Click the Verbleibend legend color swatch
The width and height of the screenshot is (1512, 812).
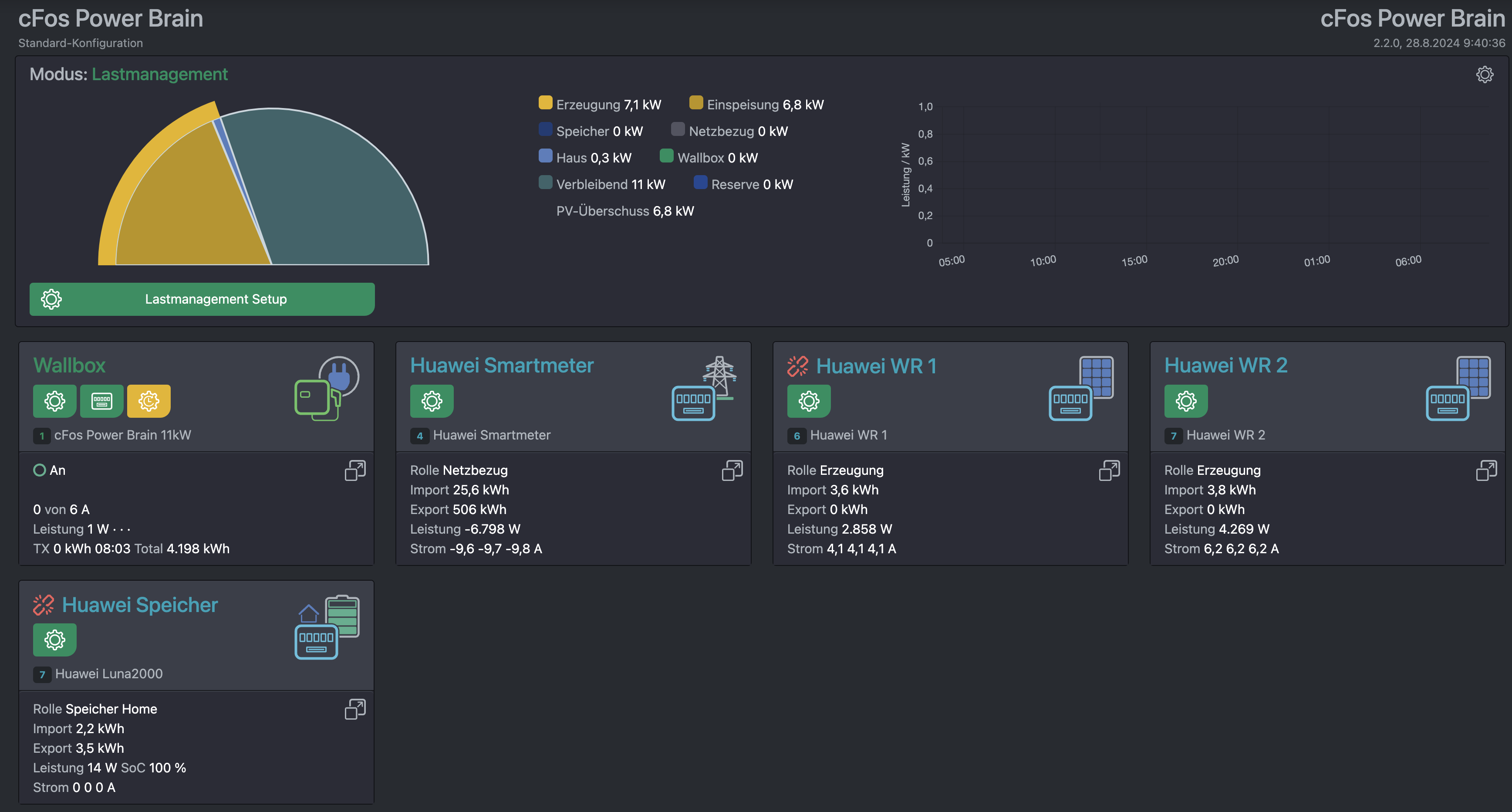tap(545, 182)
